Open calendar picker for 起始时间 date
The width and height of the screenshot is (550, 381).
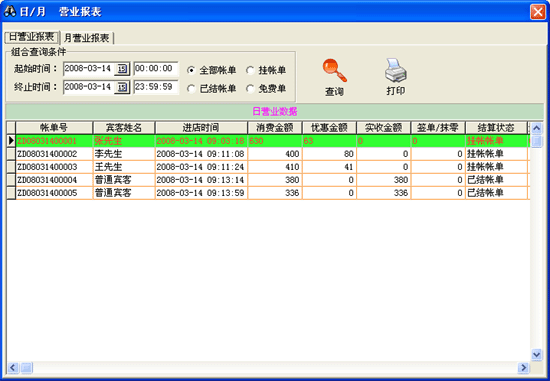[x=122, y=69]
